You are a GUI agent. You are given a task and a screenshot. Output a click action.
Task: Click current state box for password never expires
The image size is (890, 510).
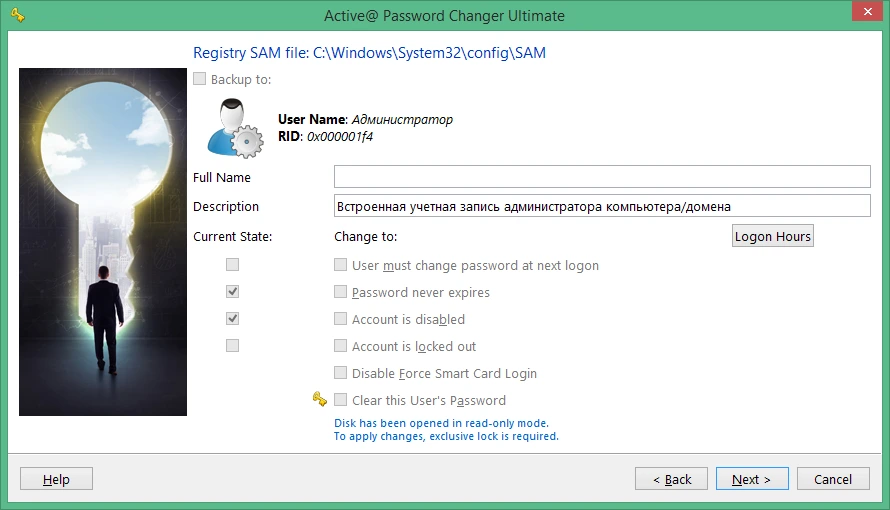(x=232, y=292)
